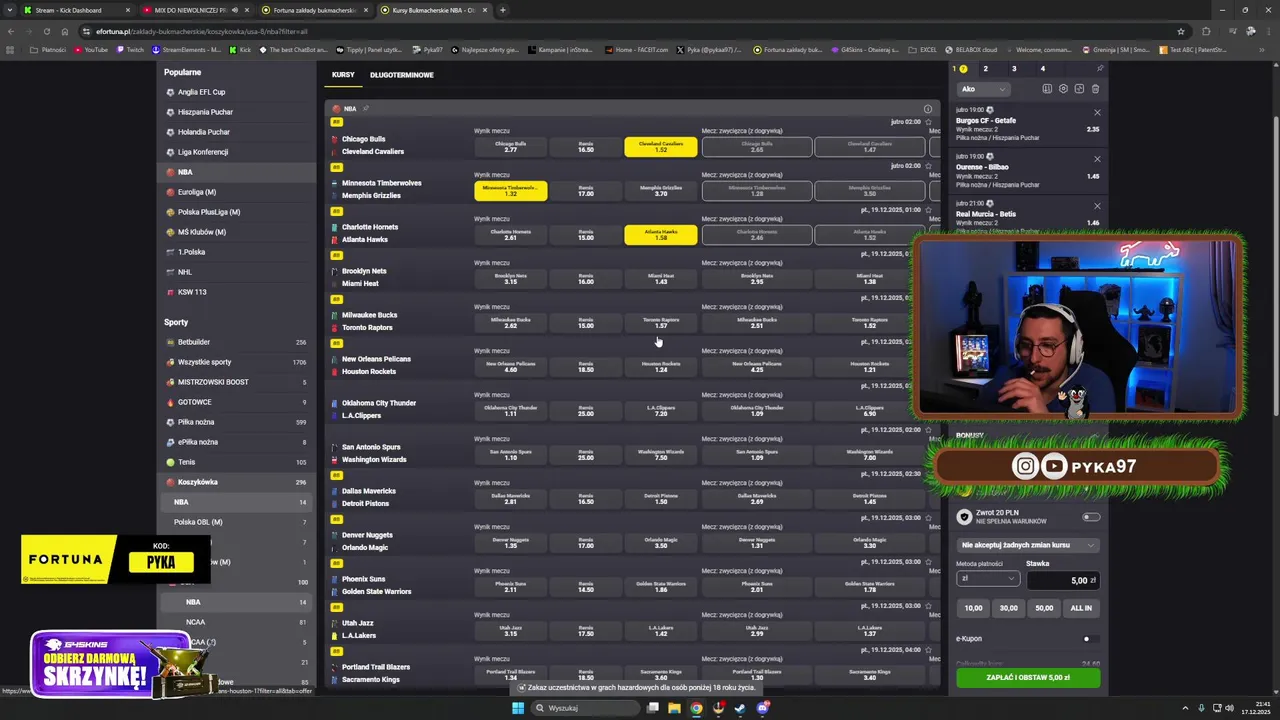1280x720 pixels.
Task: Open Oklahoma City Thunder vs L.A.Clippers match
Action: coord(379,409)
